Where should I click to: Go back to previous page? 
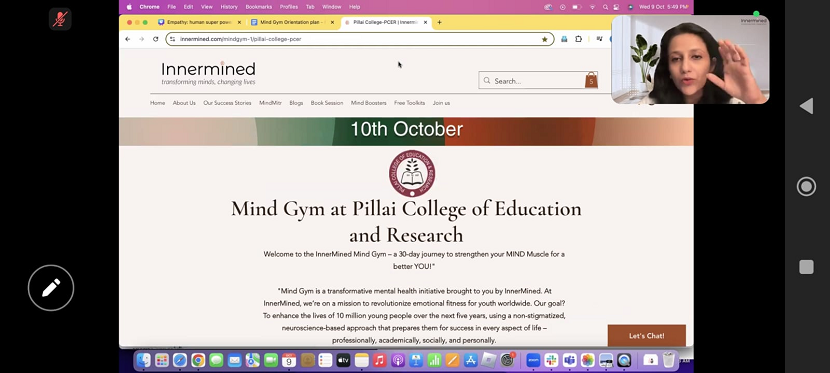pos(128,39)
